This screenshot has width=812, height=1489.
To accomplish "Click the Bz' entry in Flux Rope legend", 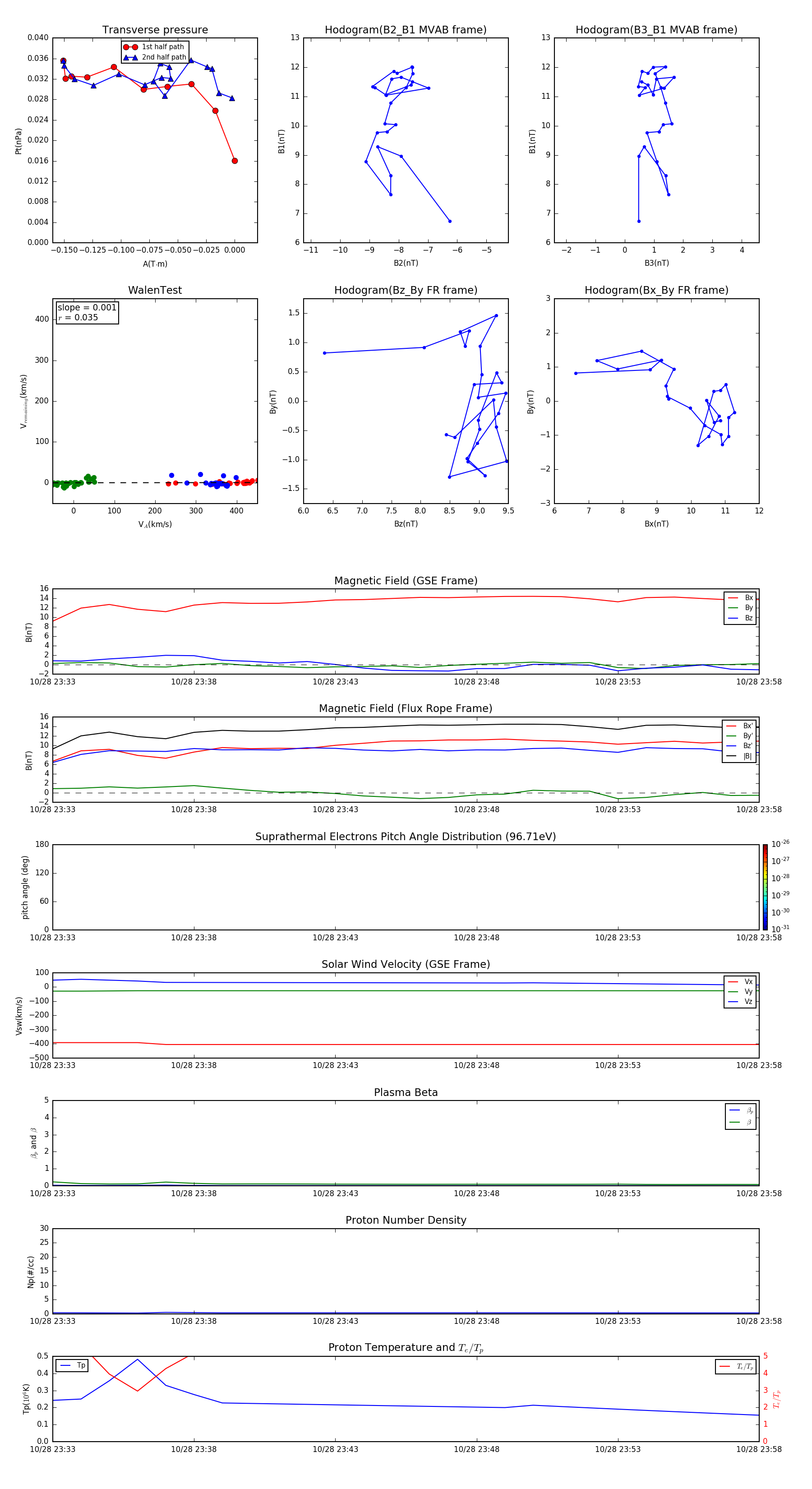I will pos(739,746).
